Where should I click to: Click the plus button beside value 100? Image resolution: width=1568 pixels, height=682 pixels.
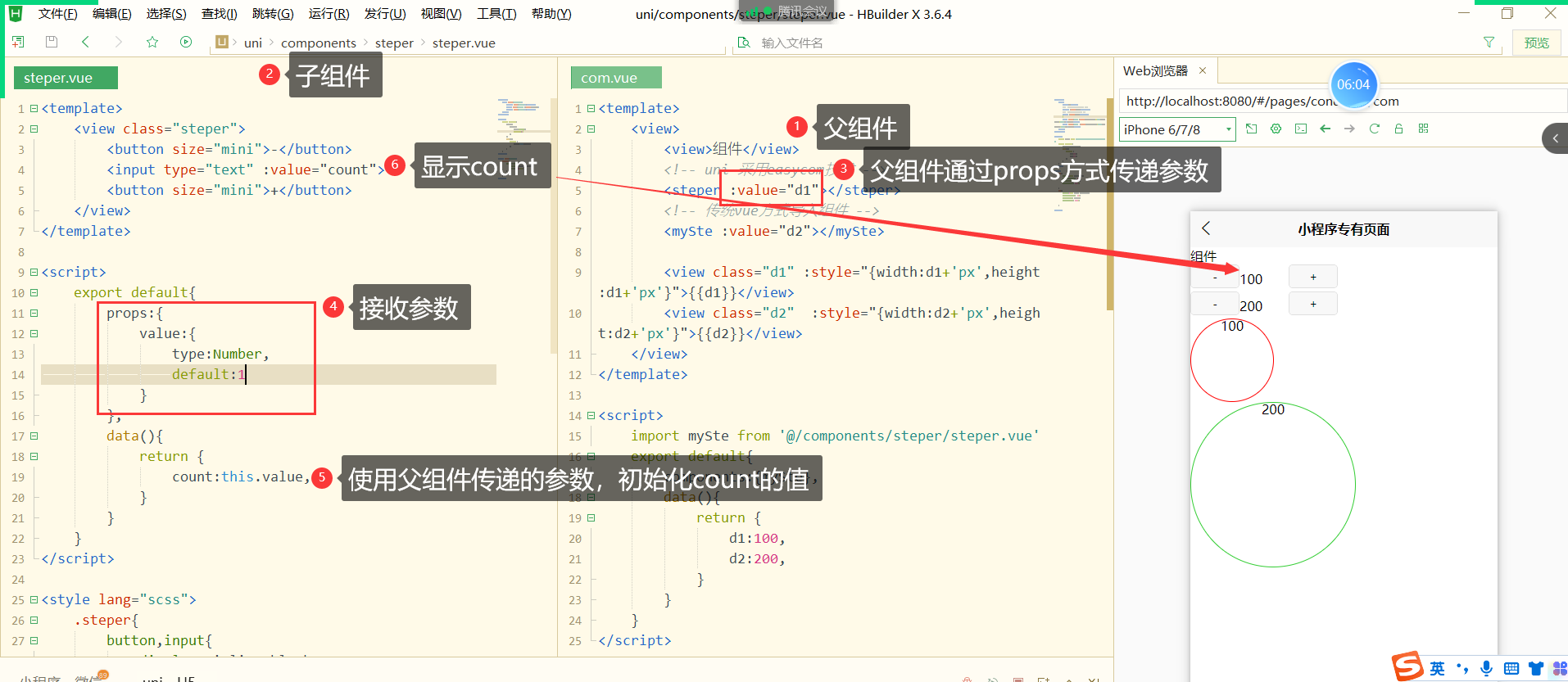coord(1313,277)
